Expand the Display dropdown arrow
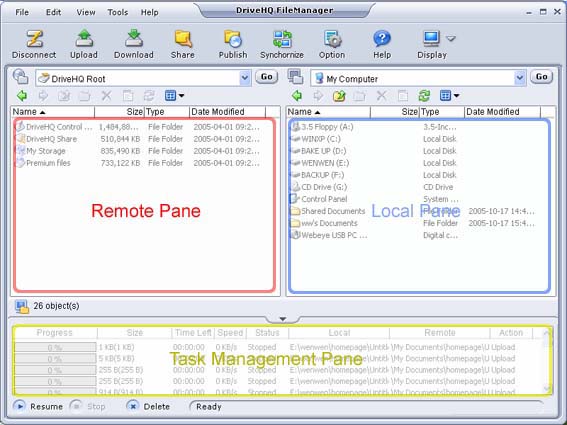Image resolution: width=567 pixels, height=425 pixels. [x=451, y=38]
